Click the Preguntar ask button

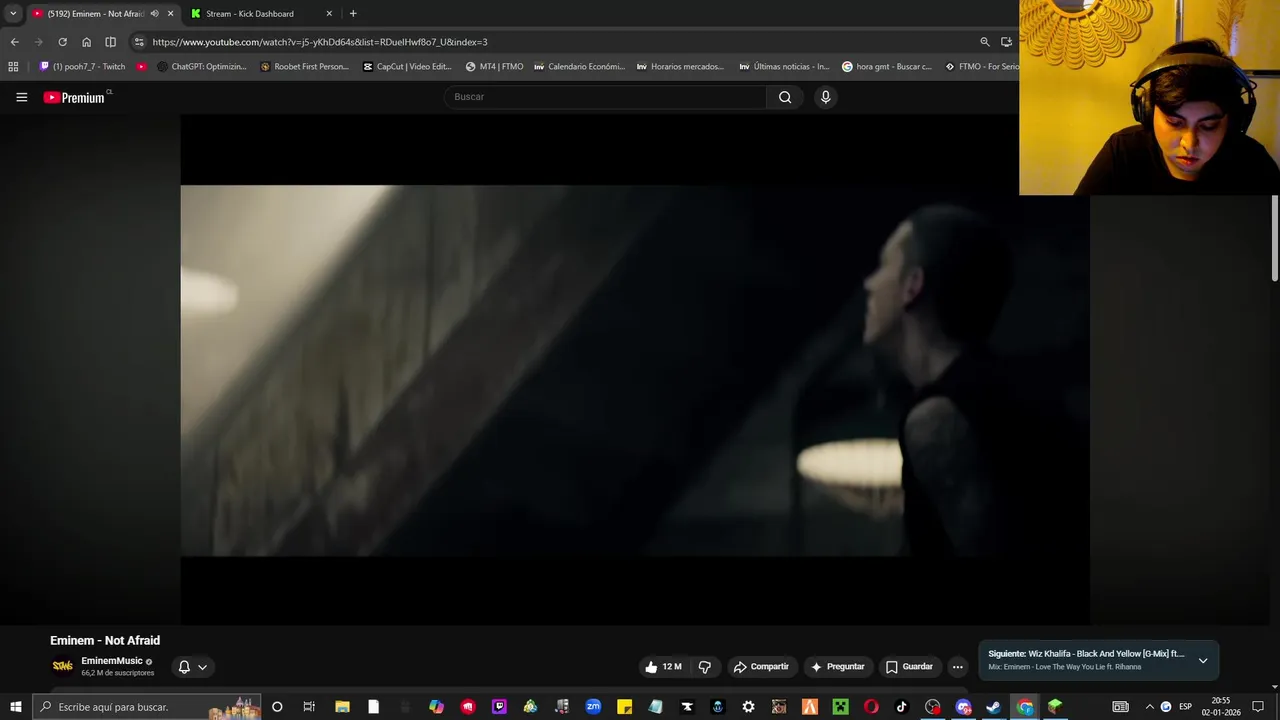coord(838,667)
